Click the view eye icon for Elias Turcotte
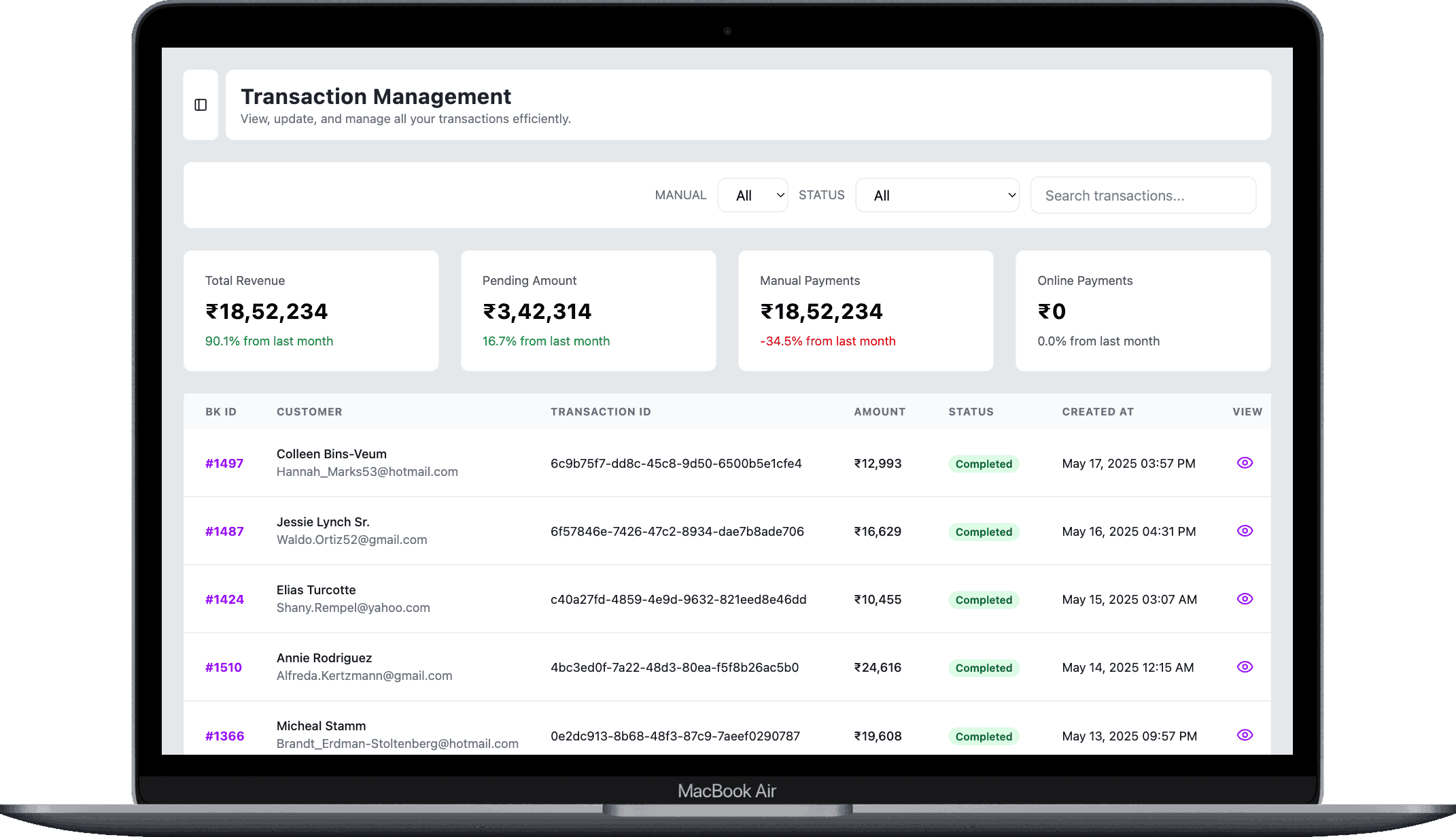 (x=1245, y=598)
